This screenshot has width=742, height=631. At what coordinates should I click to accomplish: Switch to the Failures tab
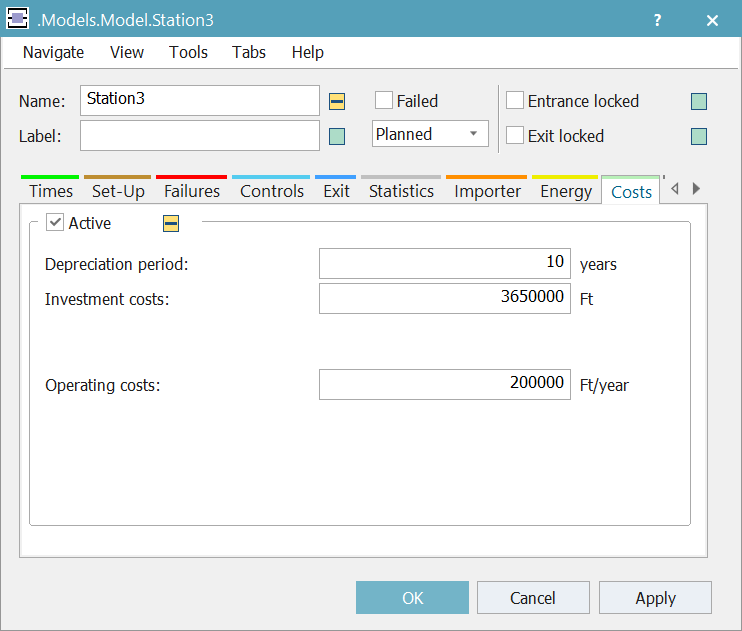click(191, 191)
